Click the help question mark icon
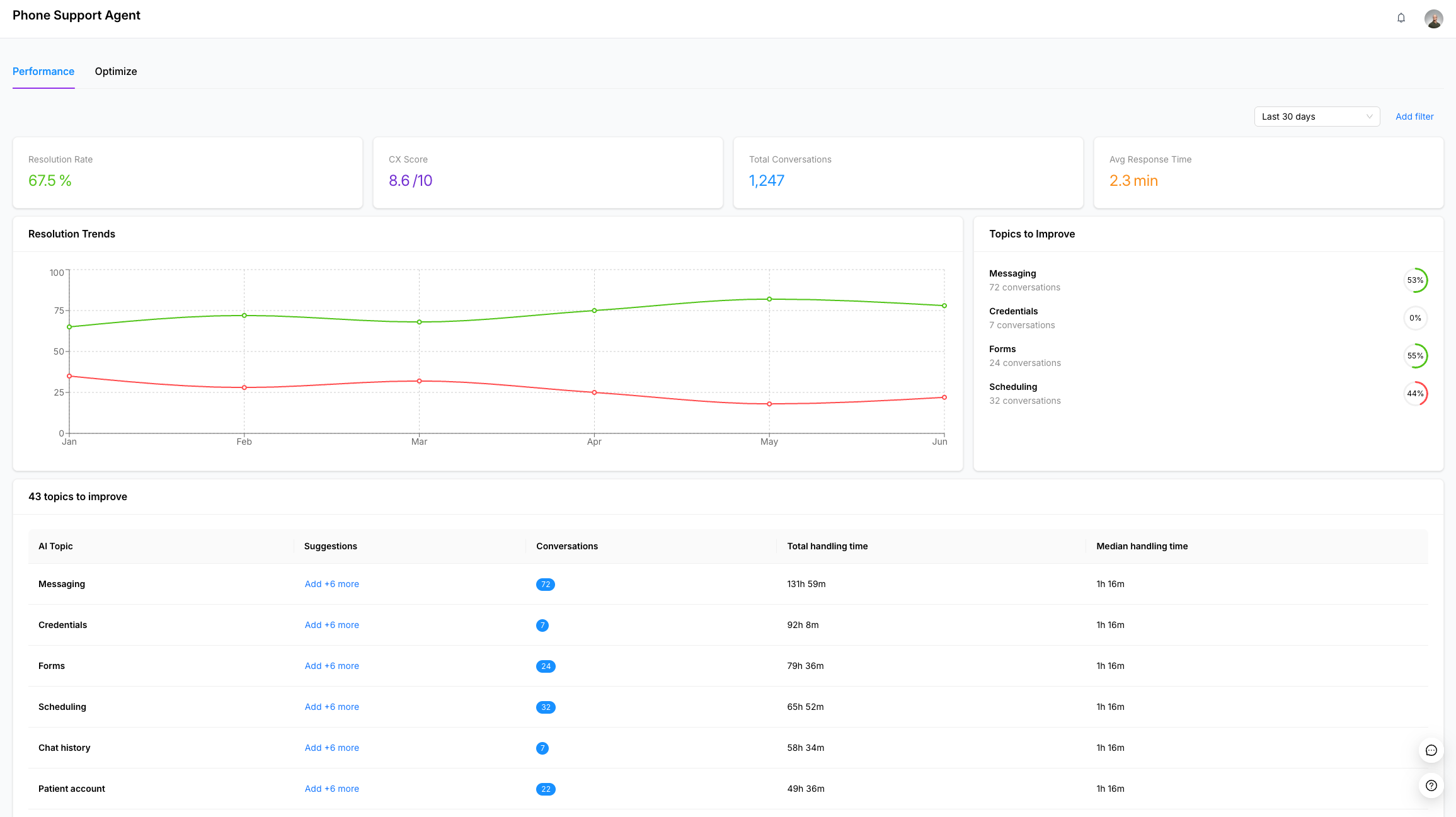Screen dimensions: 1456x817 1431,786
